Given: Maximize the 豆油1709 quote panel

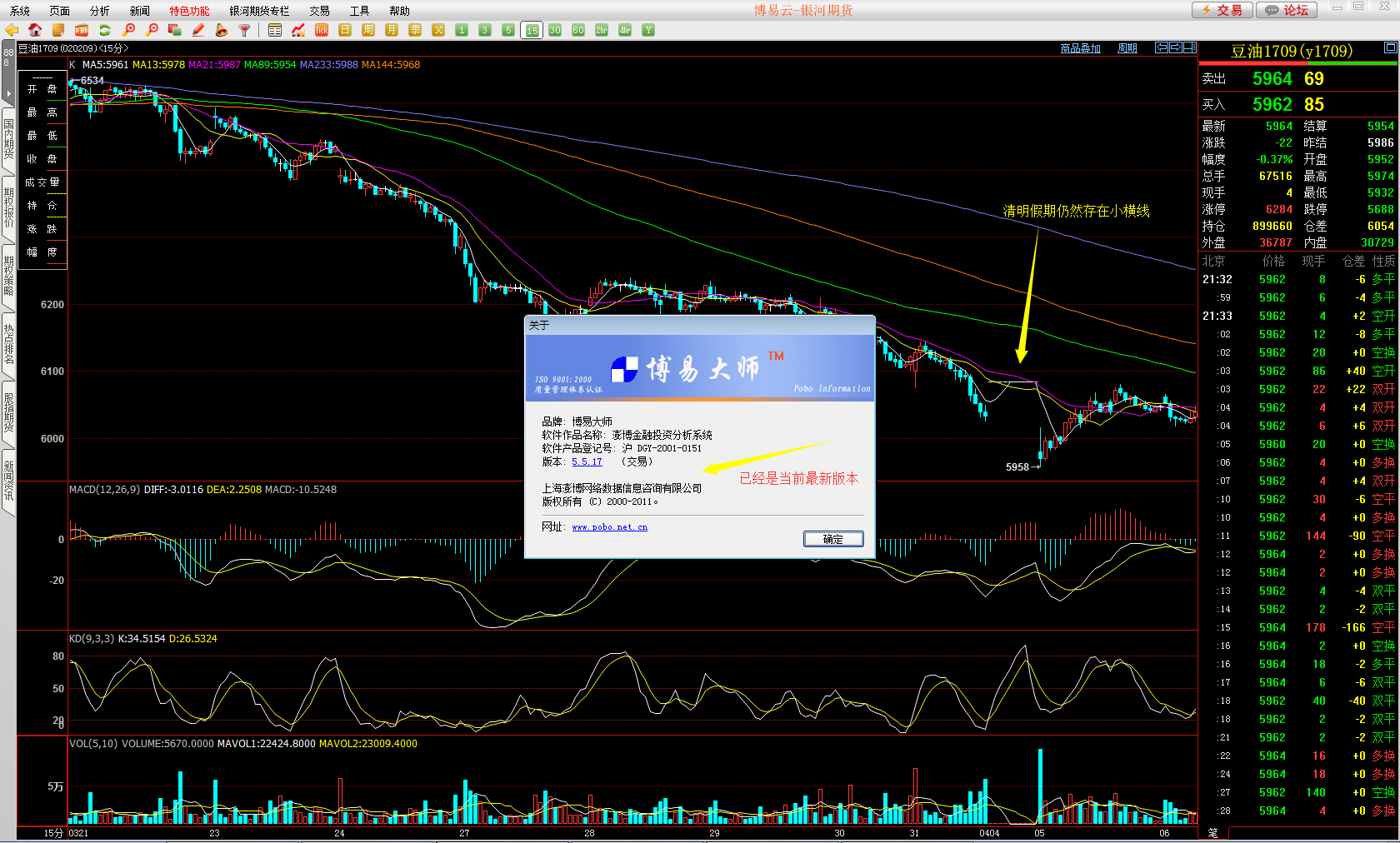Looking at the screenshot, I should coord(1390,48).
